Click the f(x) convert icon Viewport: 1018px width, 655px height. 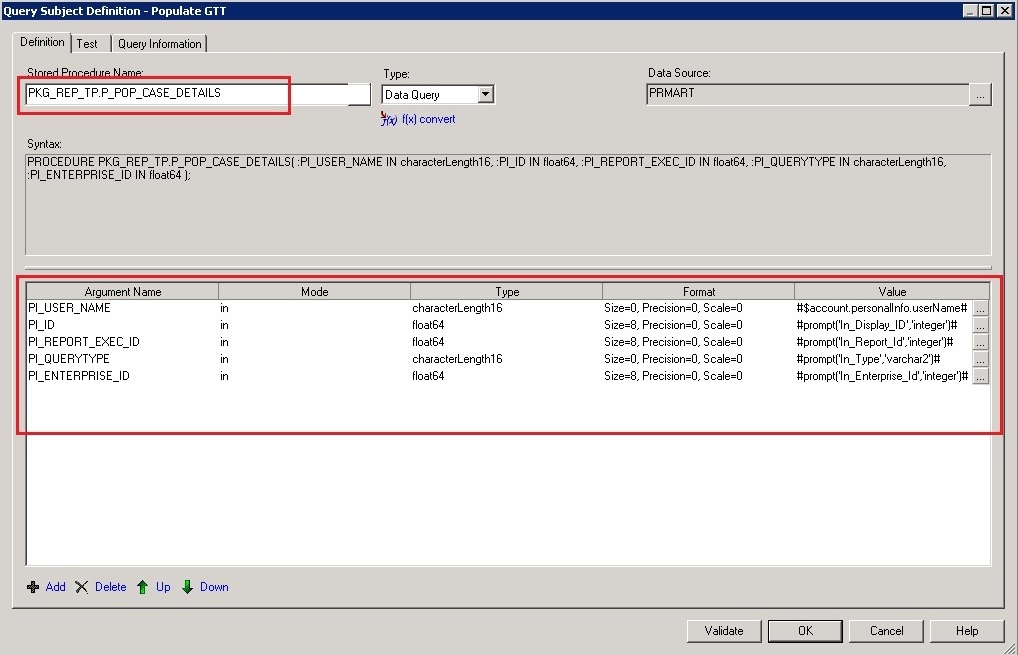(388, 119)
